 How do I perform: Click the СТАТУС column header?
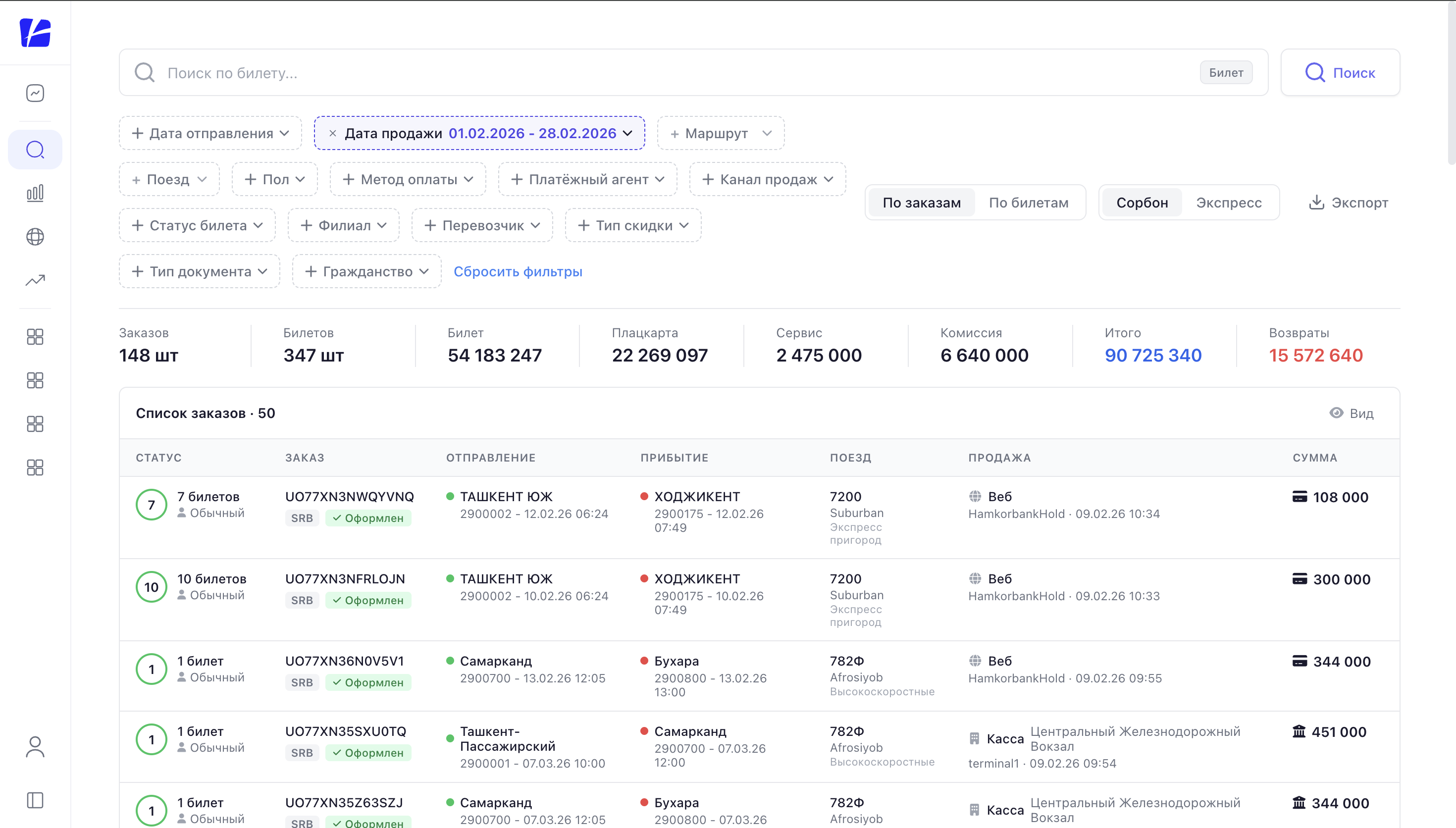158,458
